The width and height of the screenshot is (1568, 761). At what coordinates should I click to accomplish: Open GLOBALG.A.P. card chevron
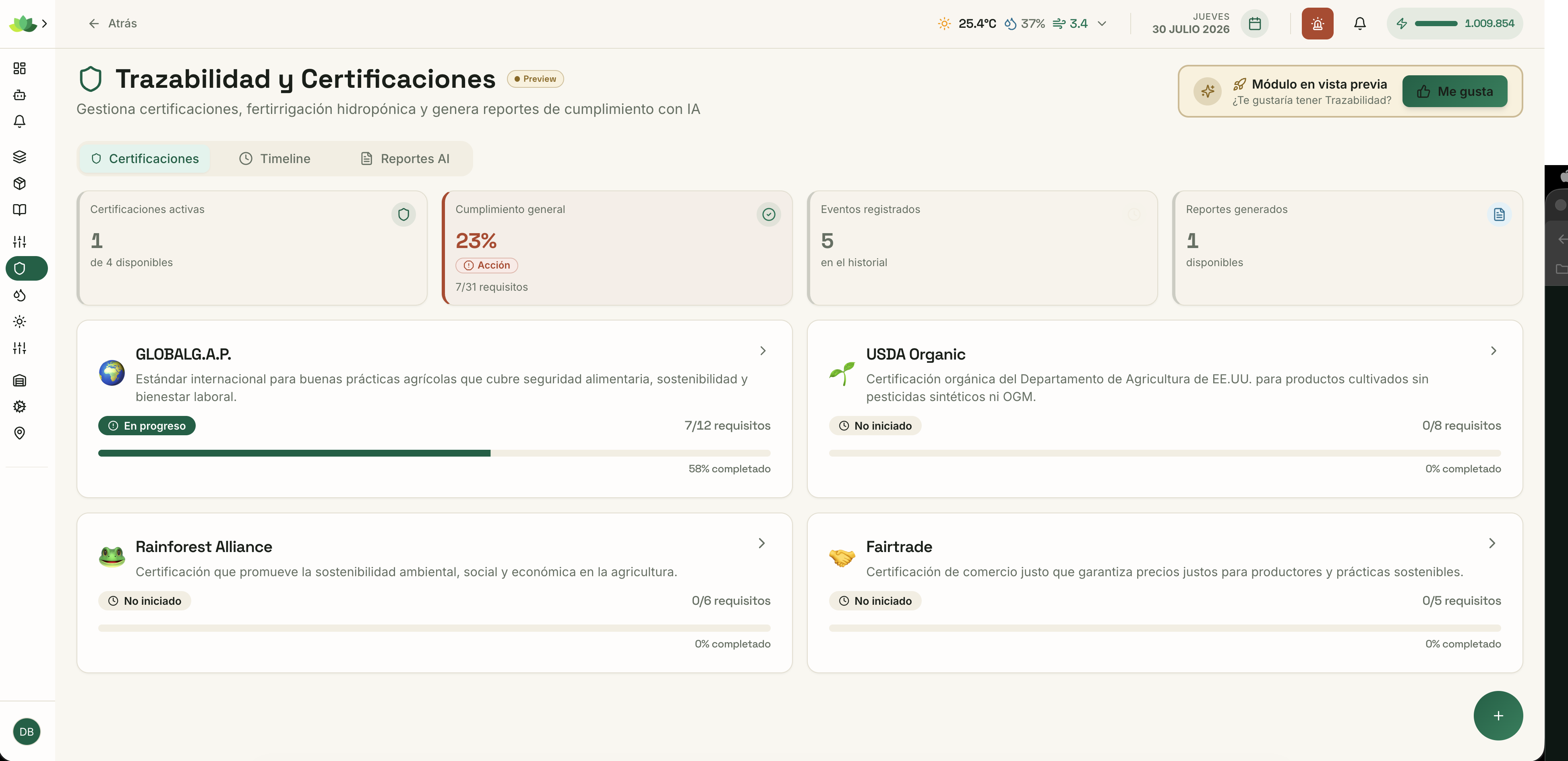point(763,351)
